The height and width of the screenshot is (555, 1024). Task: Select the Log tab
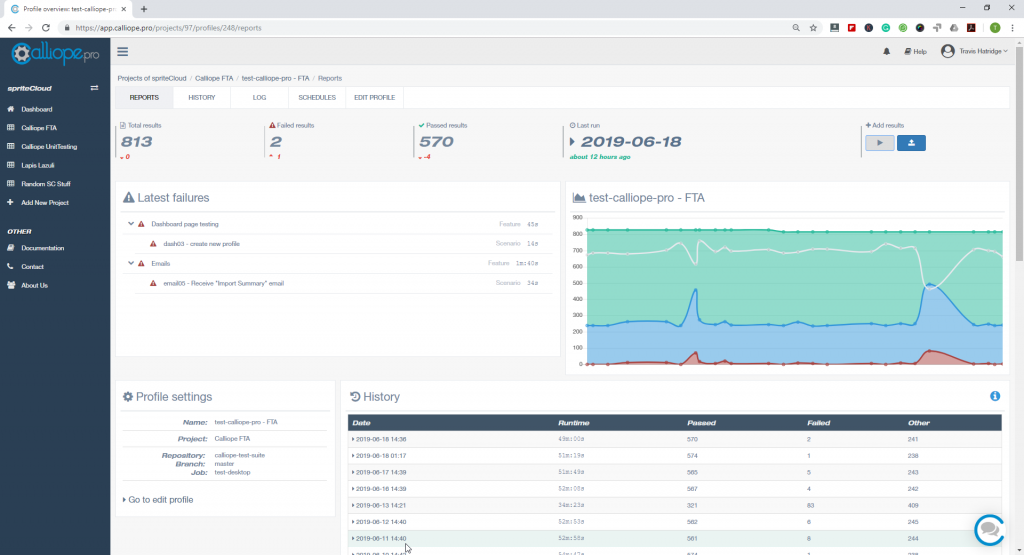pos(259,97)
